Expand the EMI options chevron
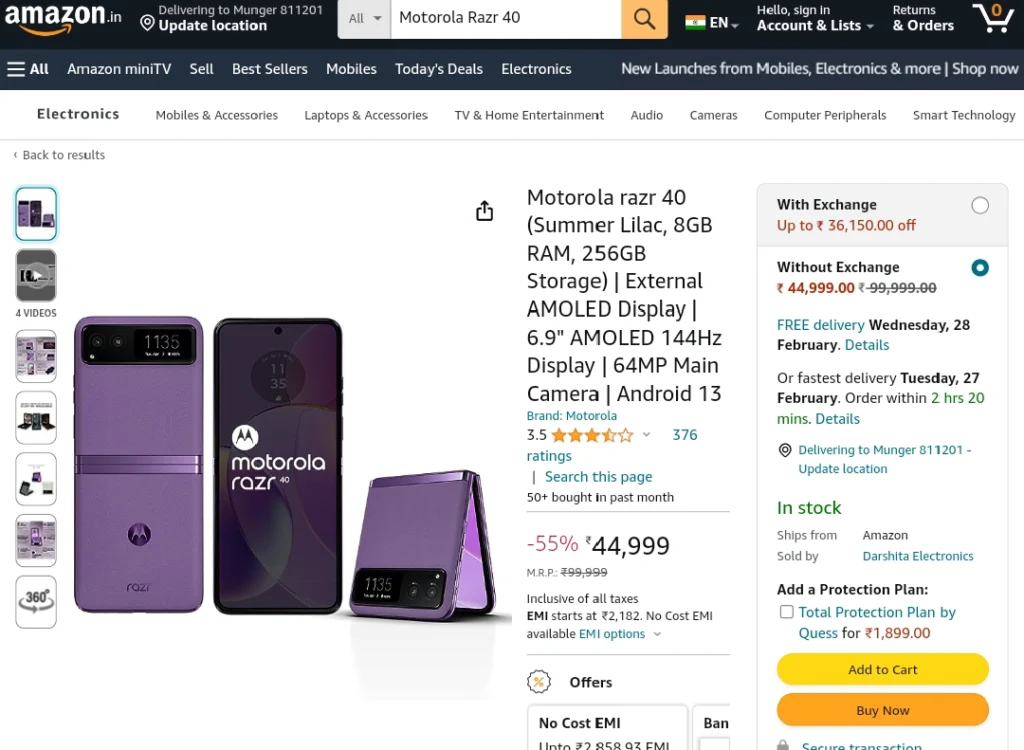This screenshot has width=1024, height=750. pos(657,634)
